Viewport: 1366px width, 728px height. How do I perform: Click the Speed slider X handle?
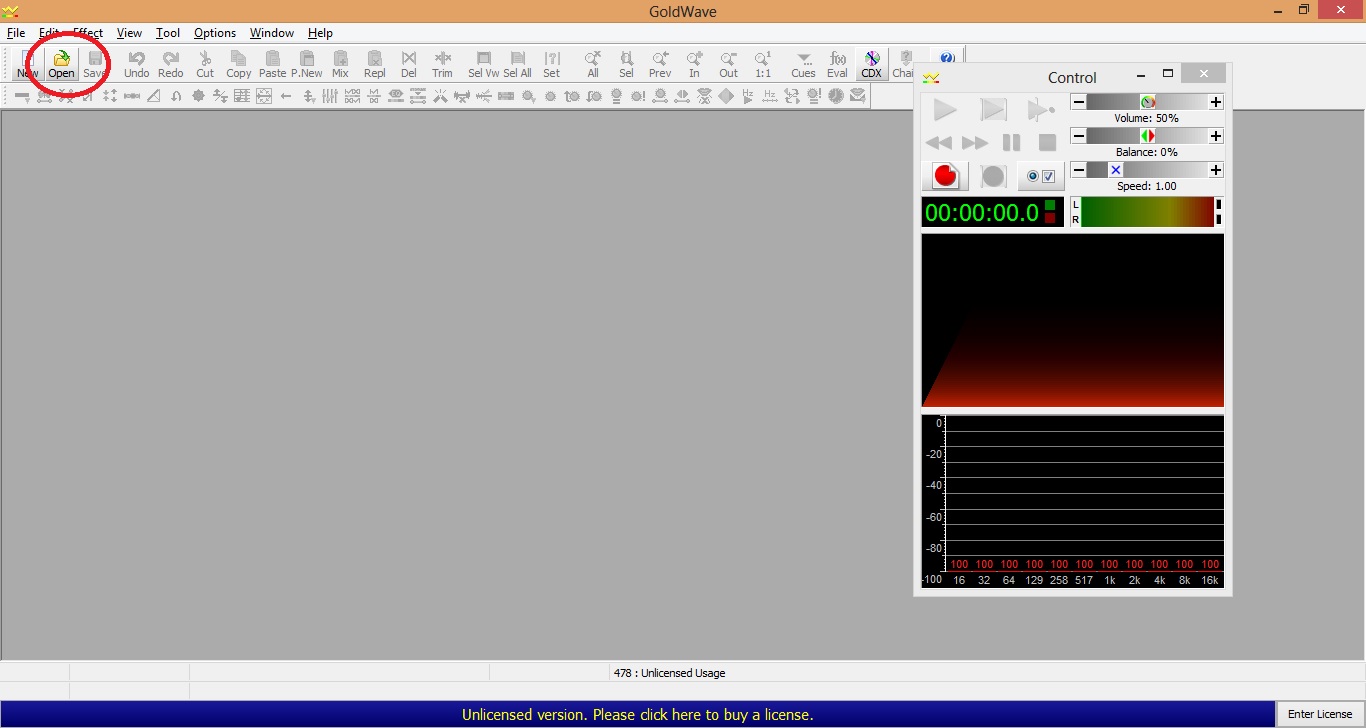coord(1116,170)
